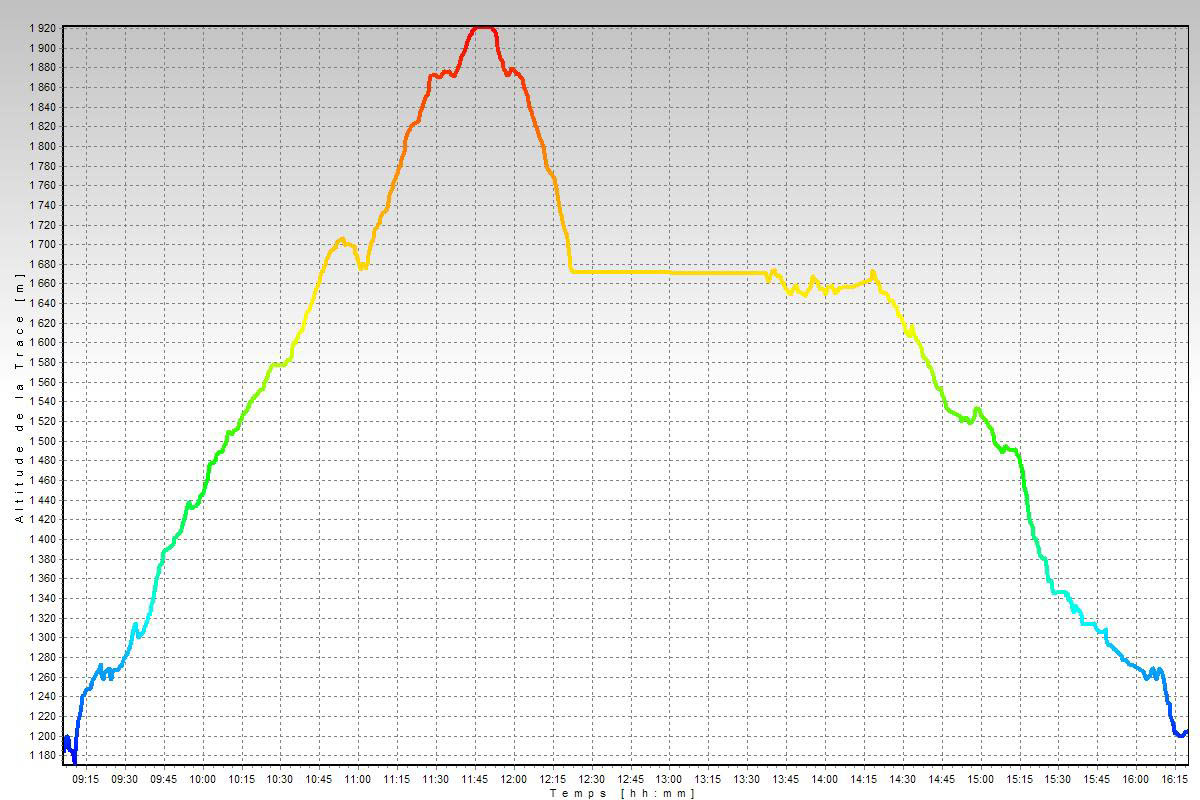Click the 1 180 altitude axis label
The height and width of the screenshot is (800, 1200).
[42, 756]
